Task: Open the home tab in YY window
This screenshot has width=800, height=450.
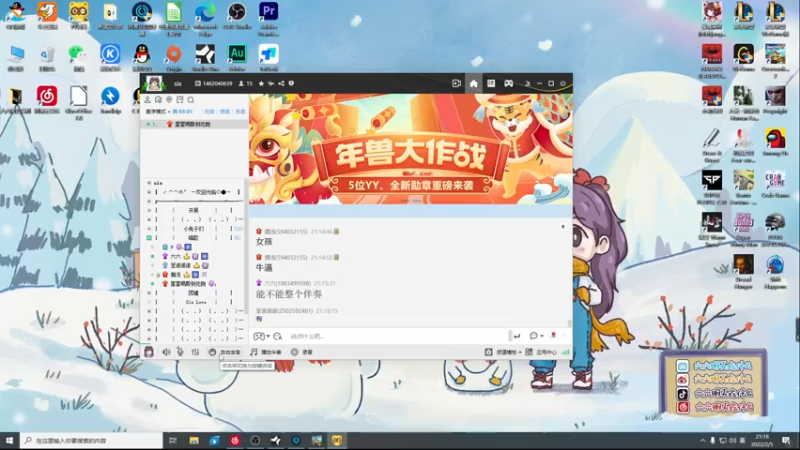Action: (x=473, y=84)
